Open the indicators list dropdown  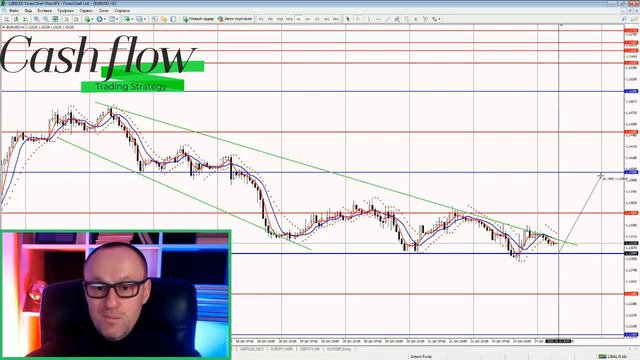coord(89,19)
